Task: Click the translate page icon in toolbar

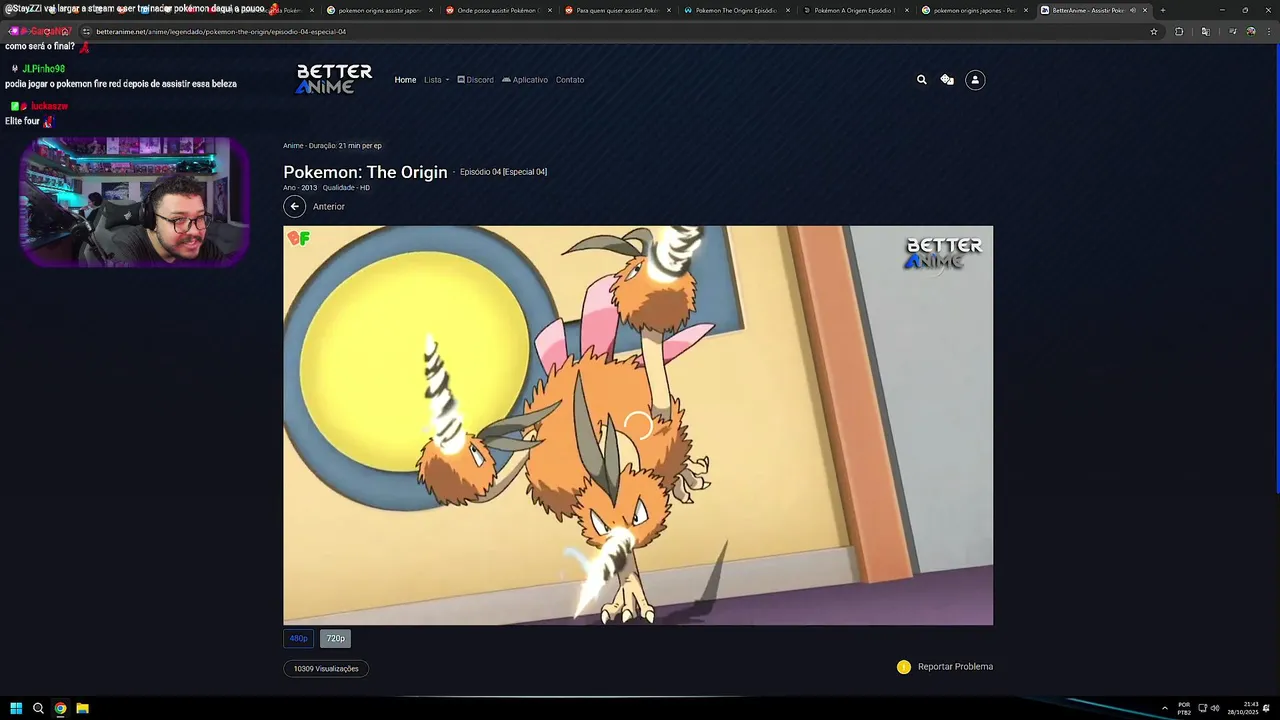Action: click(1205, 31)
